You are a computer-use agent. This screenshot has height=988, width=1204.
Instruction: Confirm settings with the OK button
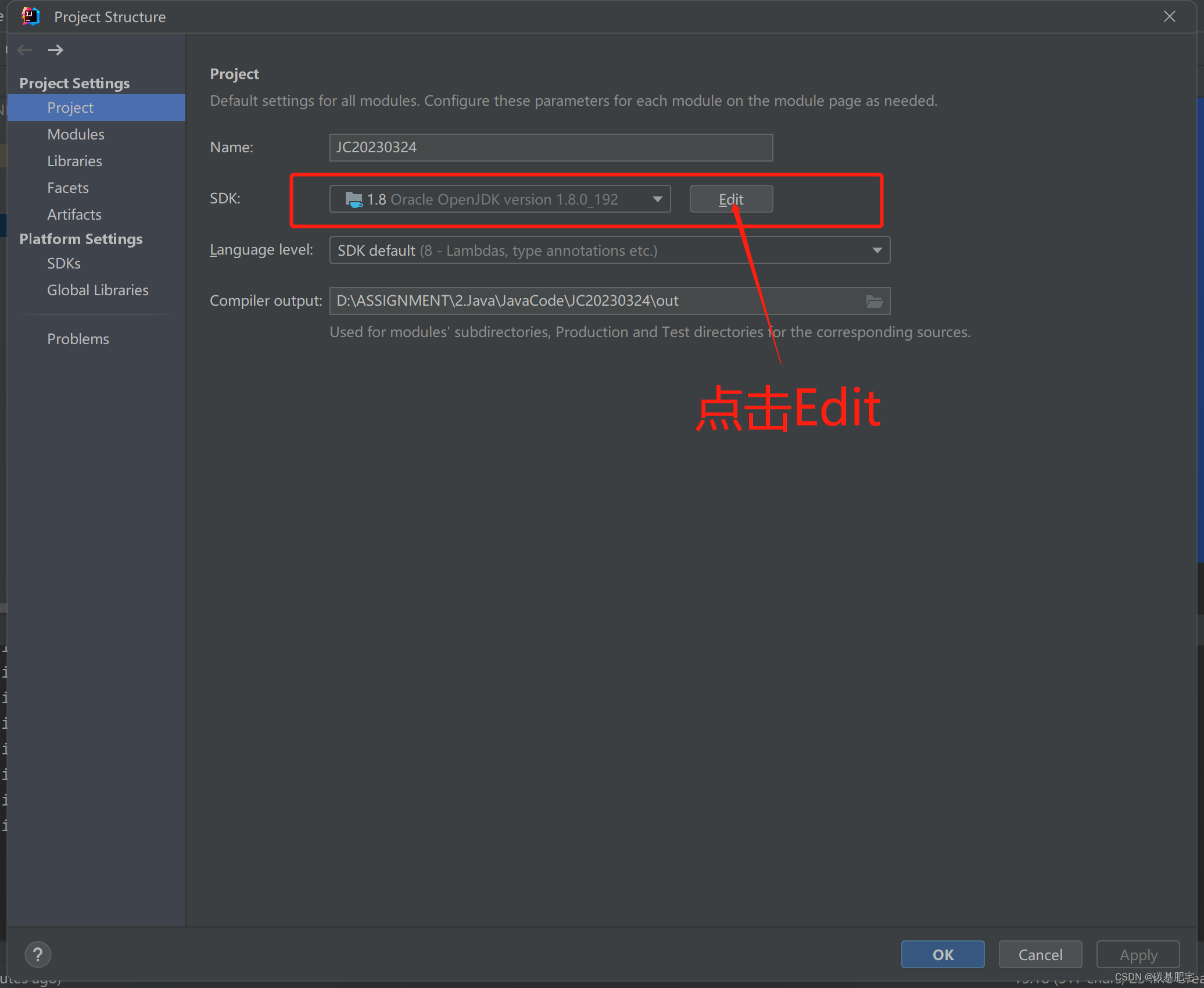[942, 954]
